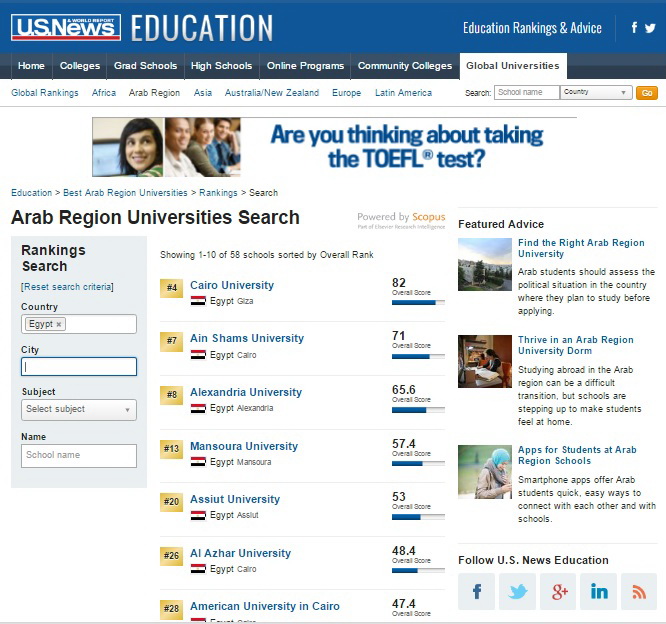Open the High Schools tab
This screenshot has height=624, width=666.
[x=222, y=66]
